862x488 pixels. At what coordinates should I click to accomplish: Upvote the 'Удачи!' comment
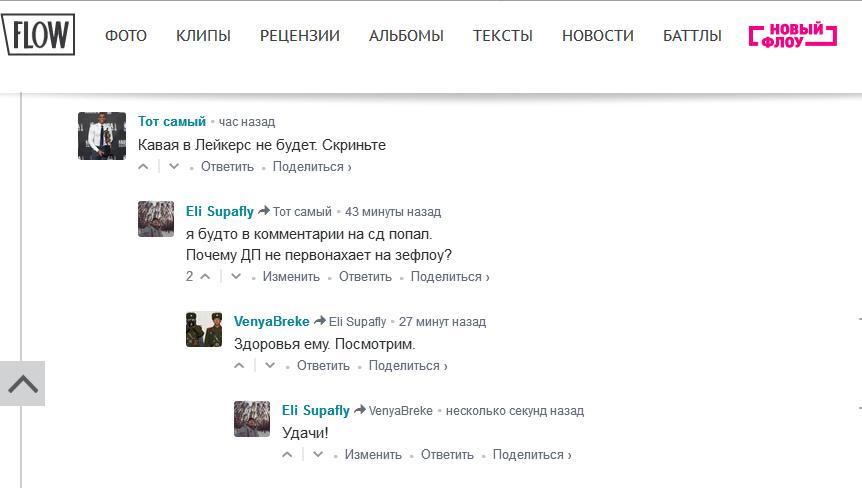click(x=288, y=454)
